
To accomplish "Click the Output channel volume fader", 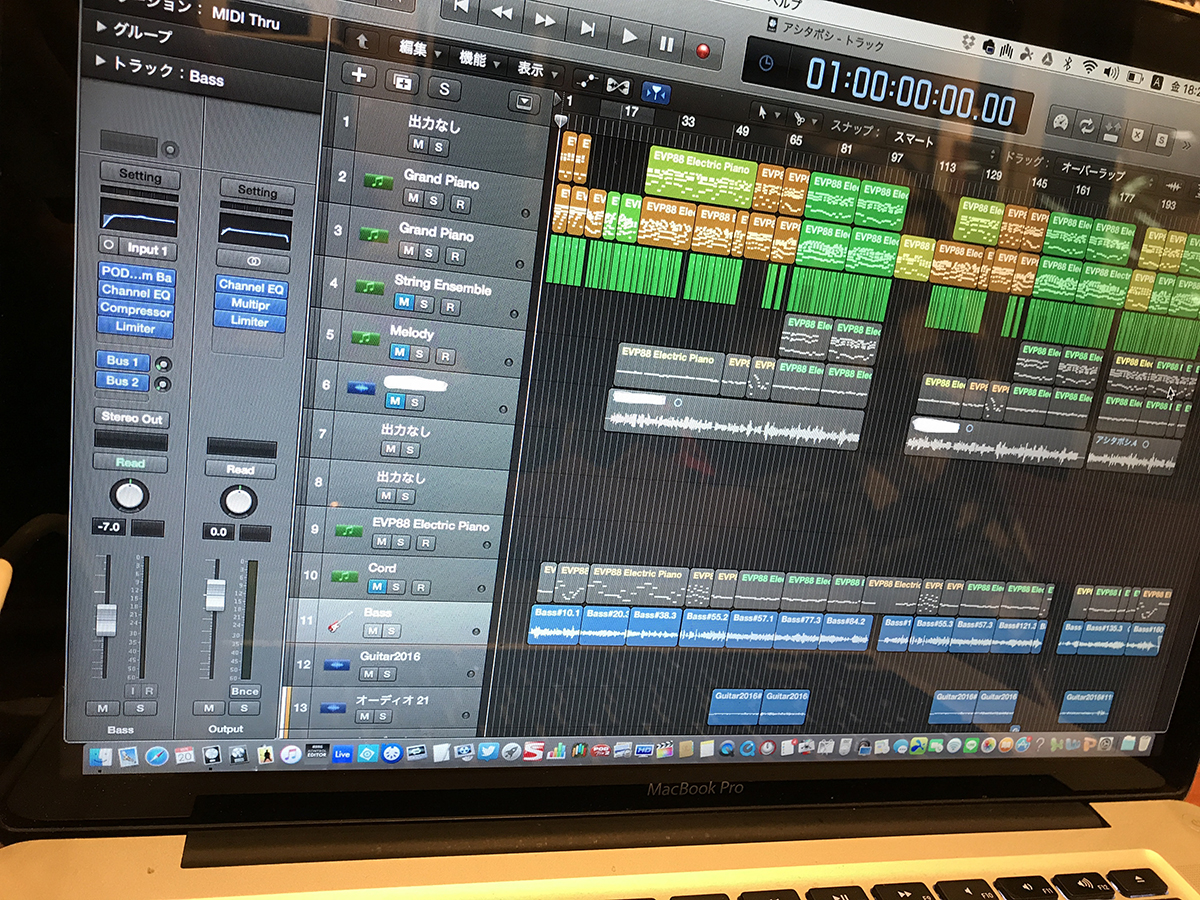I will click(215, 594).
